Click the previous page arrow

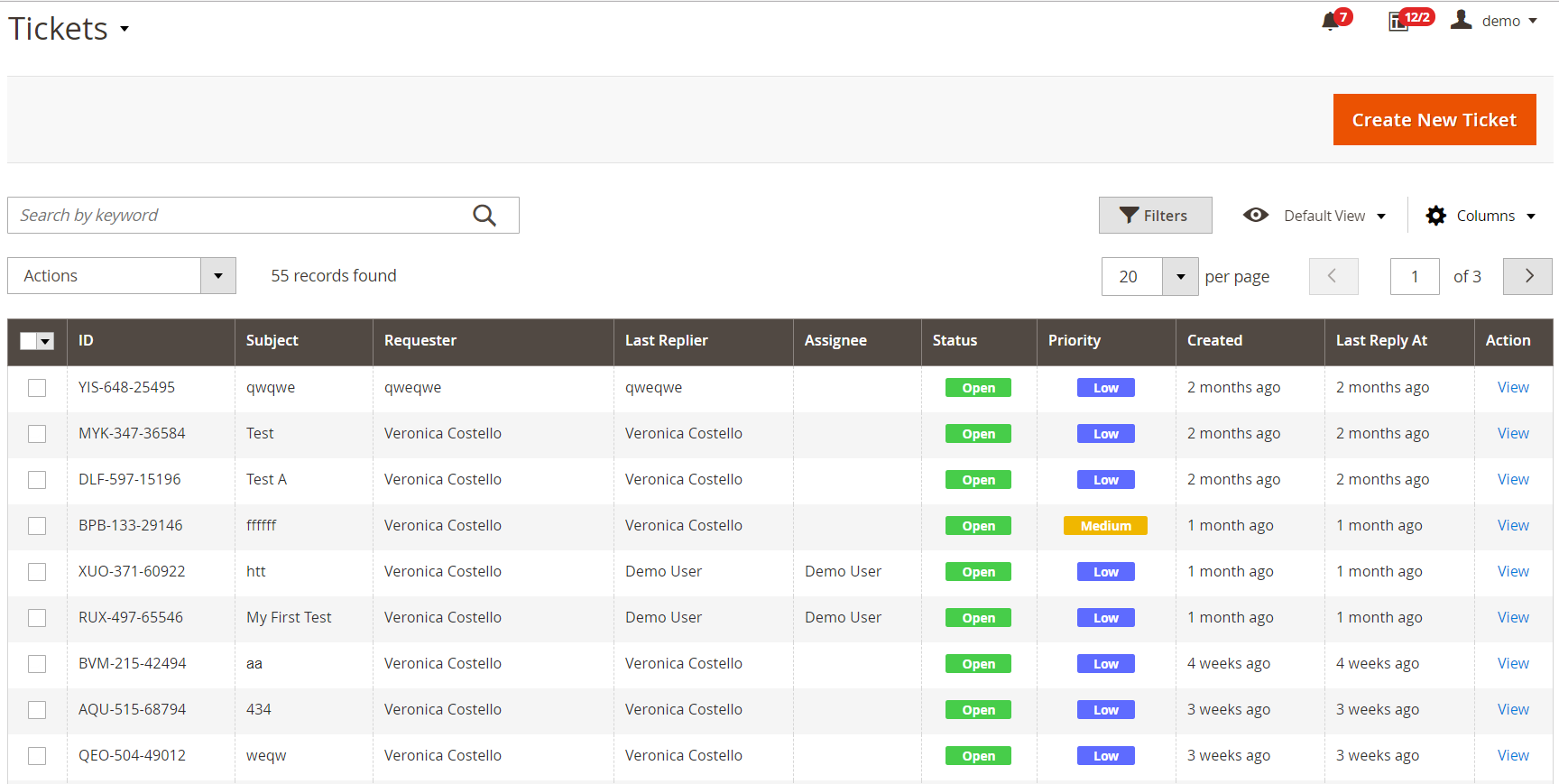[x=1333, y=276]
